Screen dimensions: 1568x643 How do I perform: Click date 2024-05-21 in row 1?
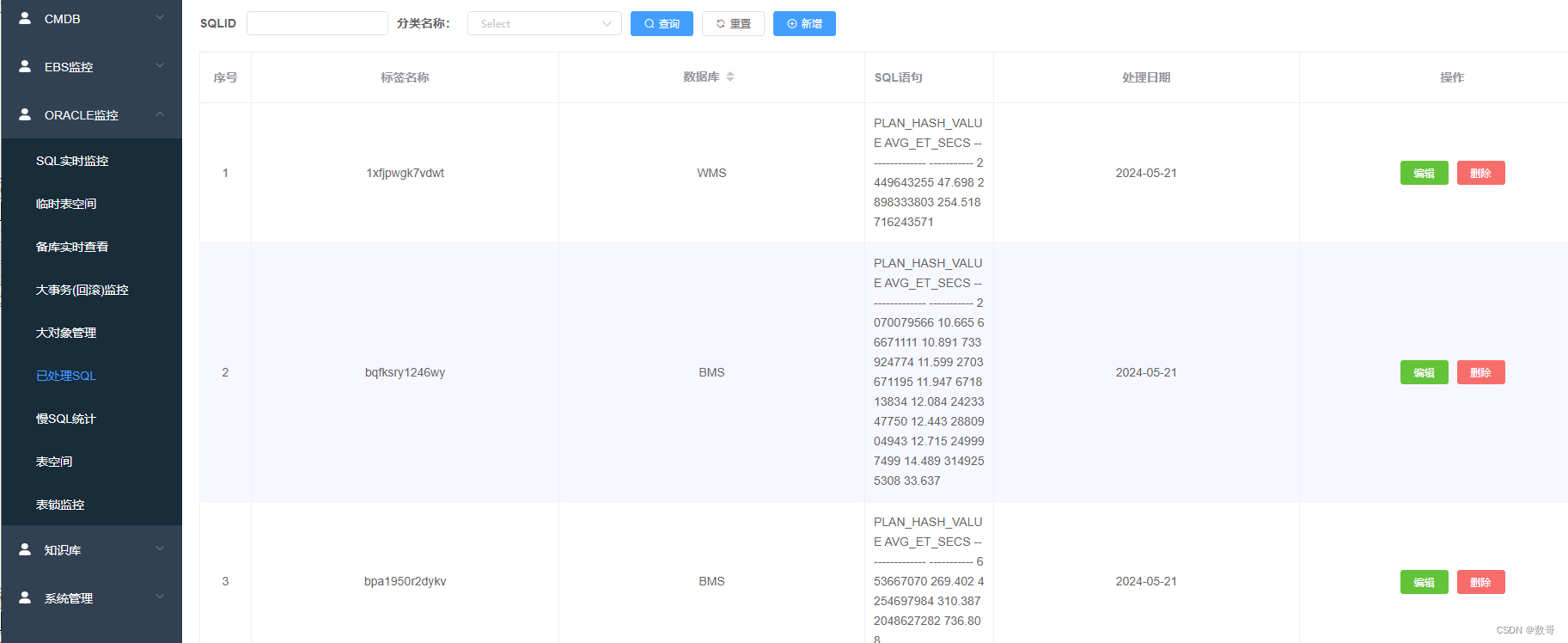[x=1146, y=173]
